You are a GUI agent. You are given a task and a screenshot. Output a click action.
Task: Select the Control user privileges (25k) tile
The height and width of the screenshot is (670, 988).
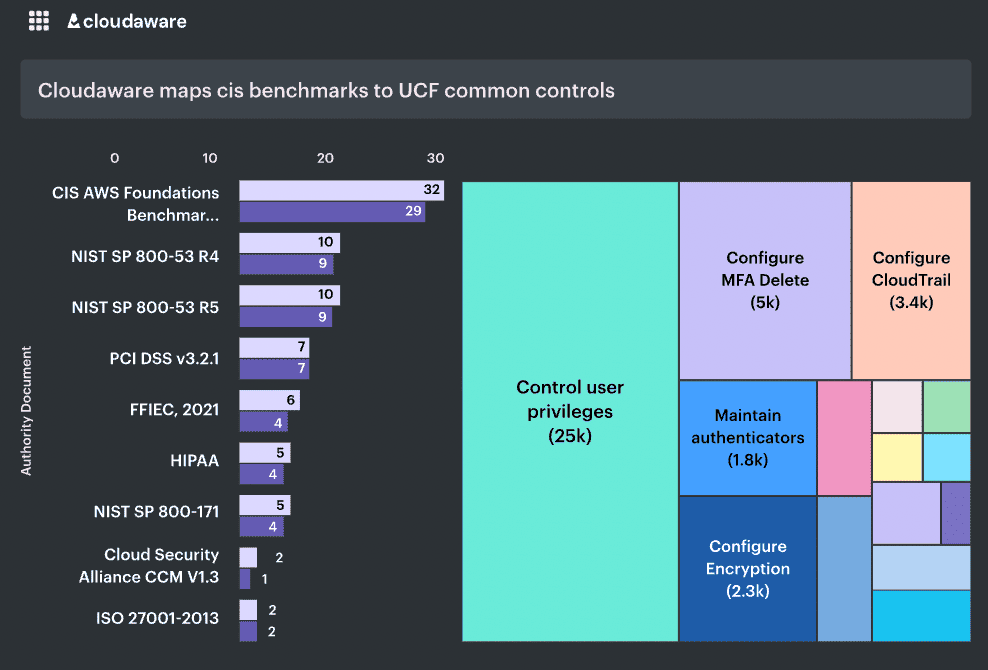click(x=570, y=412)
